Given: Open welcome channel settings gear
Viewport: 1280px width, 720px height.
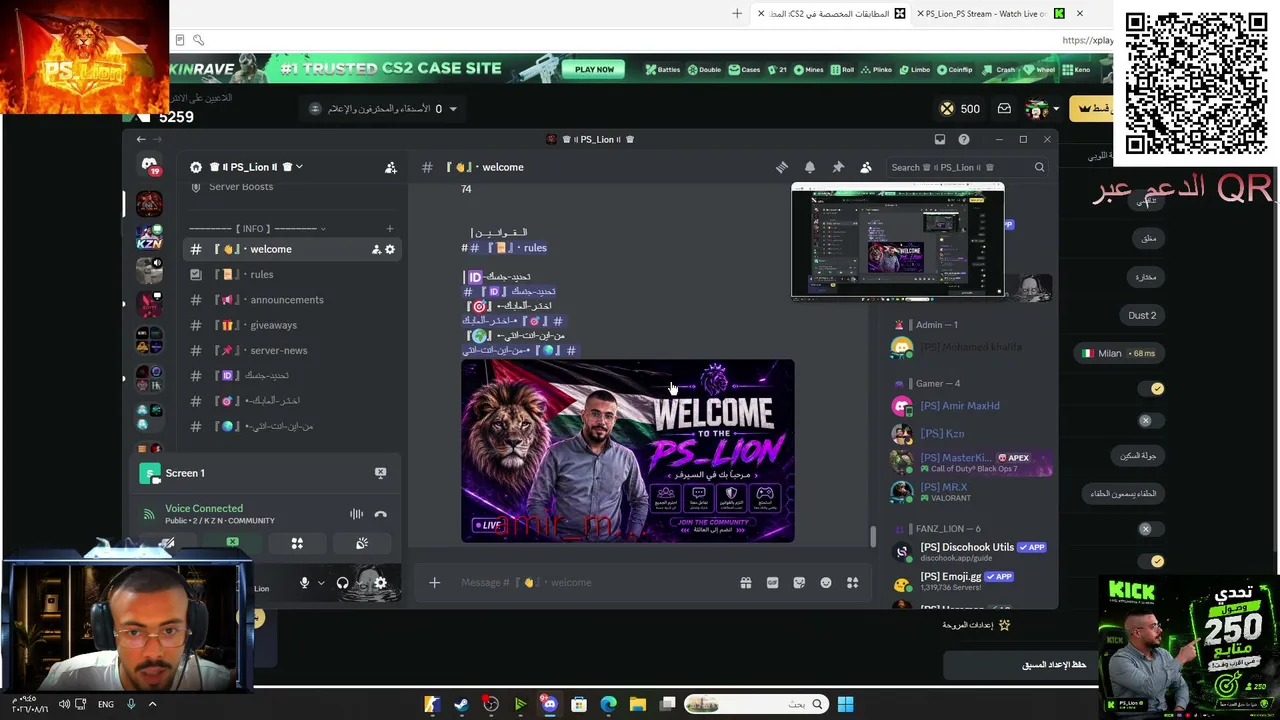Looking at the screenshot, I should coord(390,249).
